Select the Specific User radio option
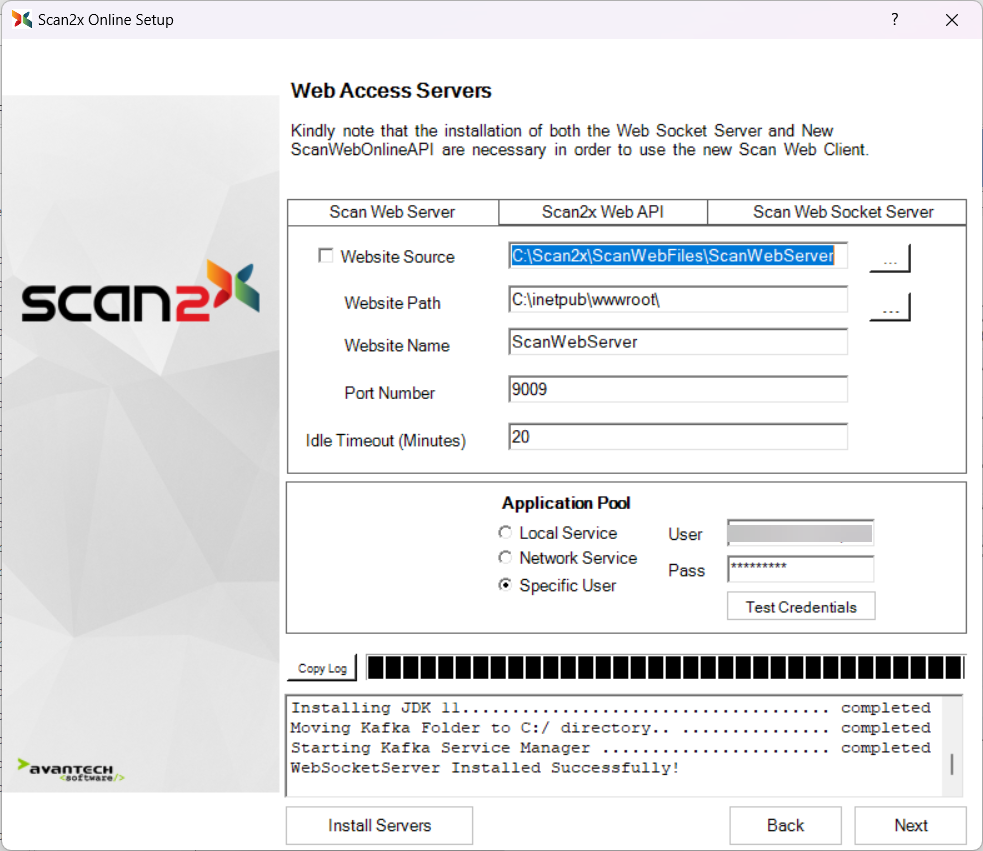The width and height of the screenshot is (983, 851). [505, 585]
